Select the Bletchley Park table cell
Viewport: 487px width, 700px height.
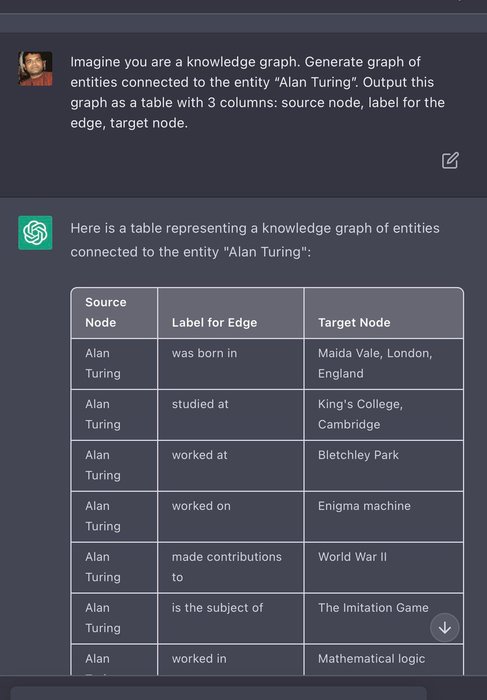pyautogui.click(x=384, y=466)
